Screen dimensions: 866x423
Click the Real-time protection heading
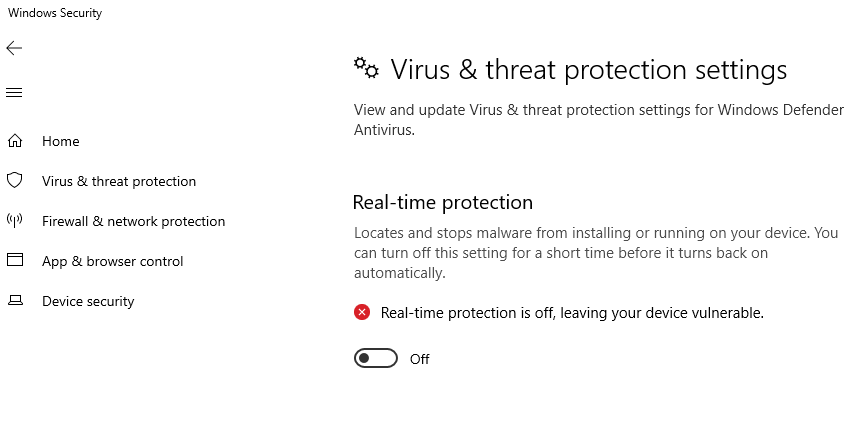point(443,202)
